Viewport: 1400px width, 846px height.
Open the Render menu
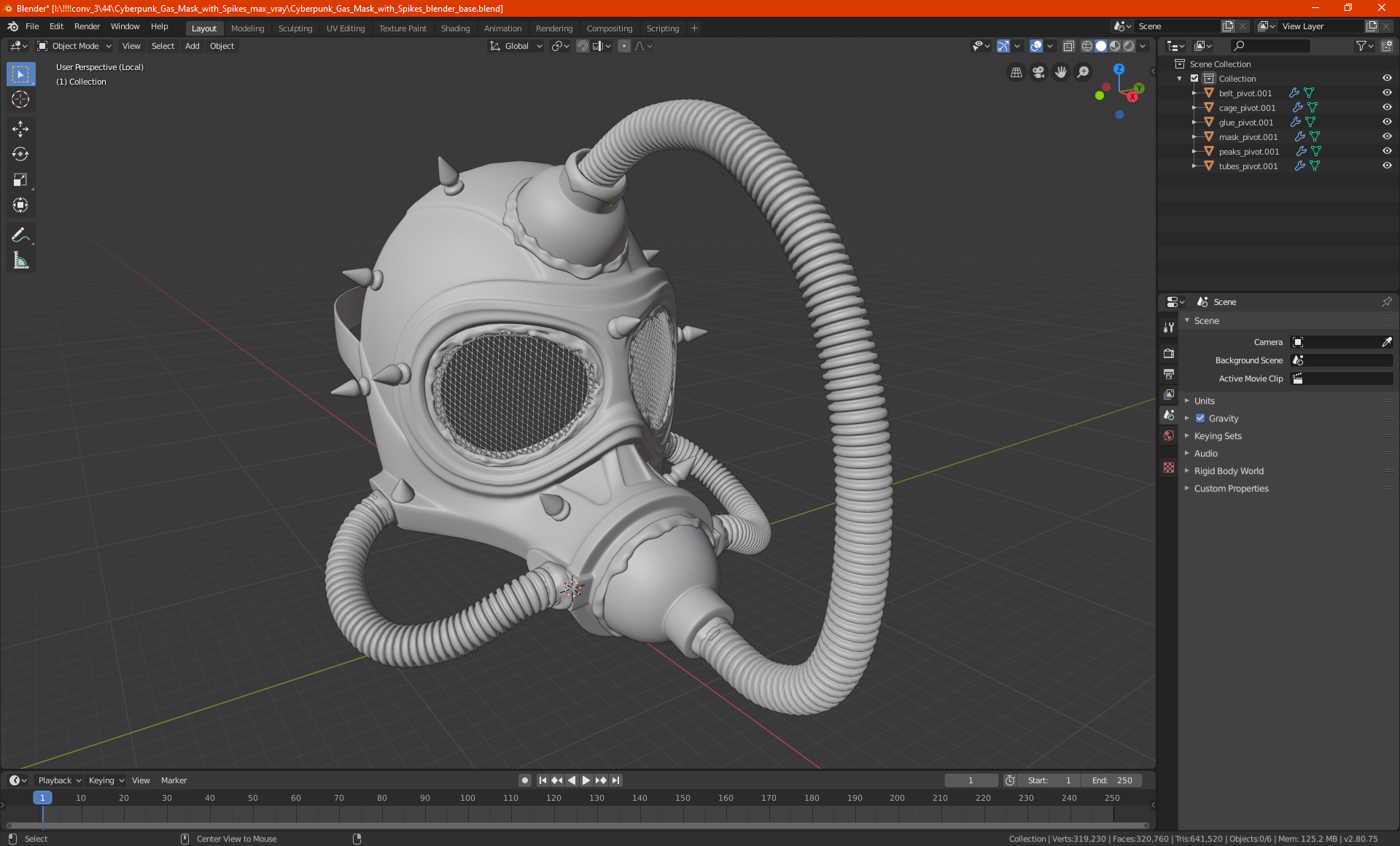pyautogui.click(x=87, y=26)
